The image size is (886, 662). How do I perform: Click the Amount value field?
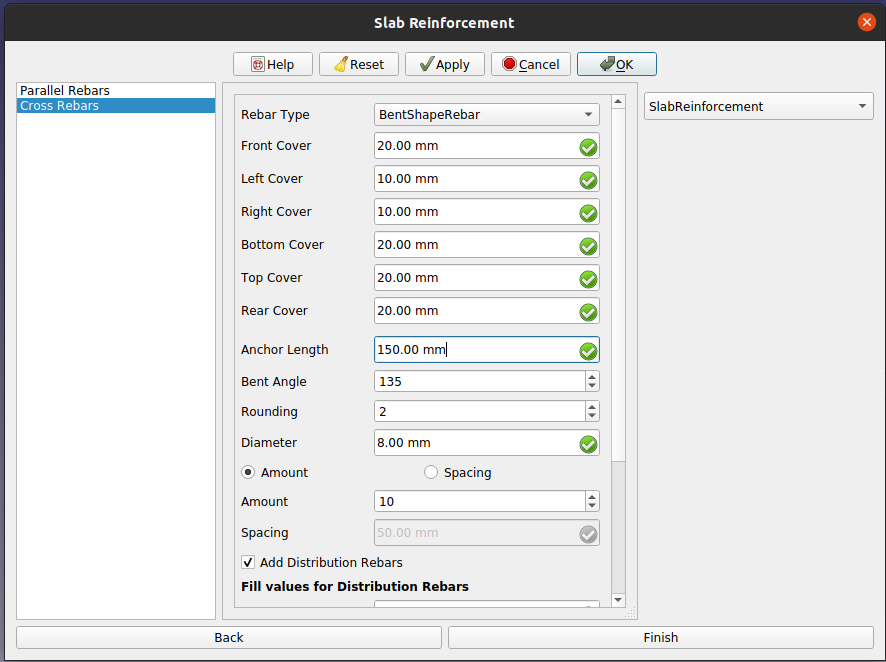point(480,502)
